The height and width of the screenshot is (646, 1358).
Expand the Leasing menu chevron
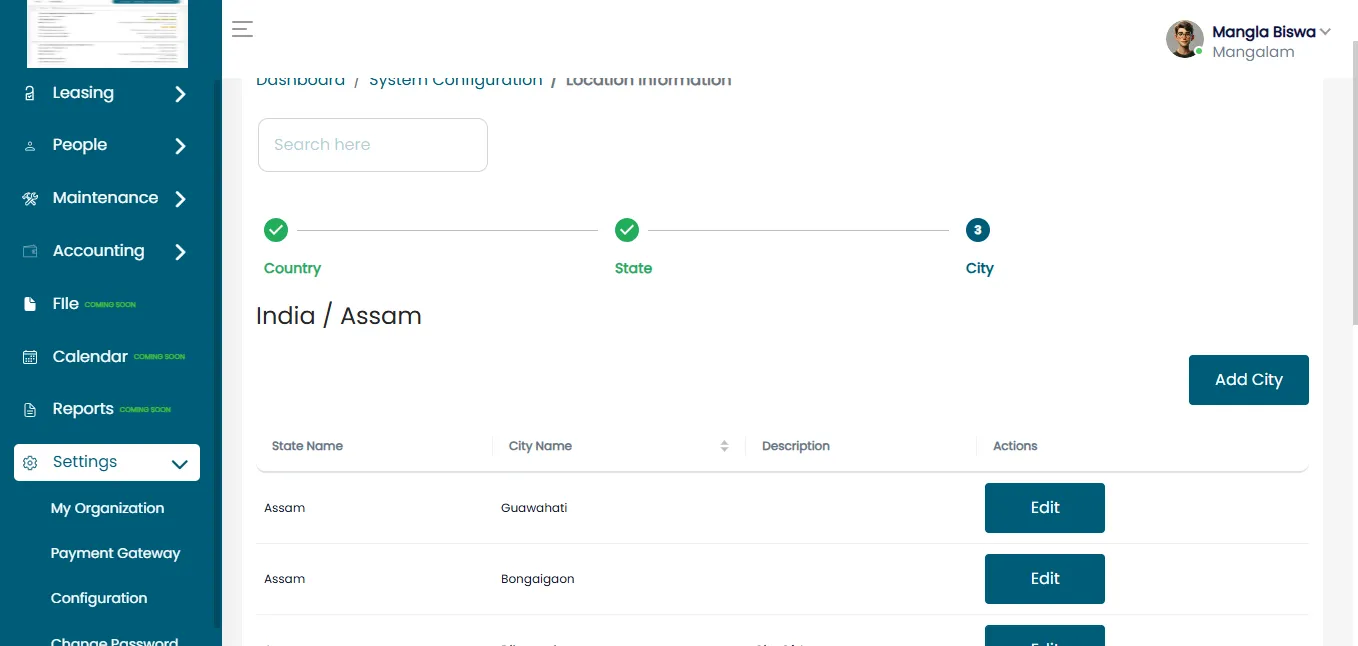180,94
